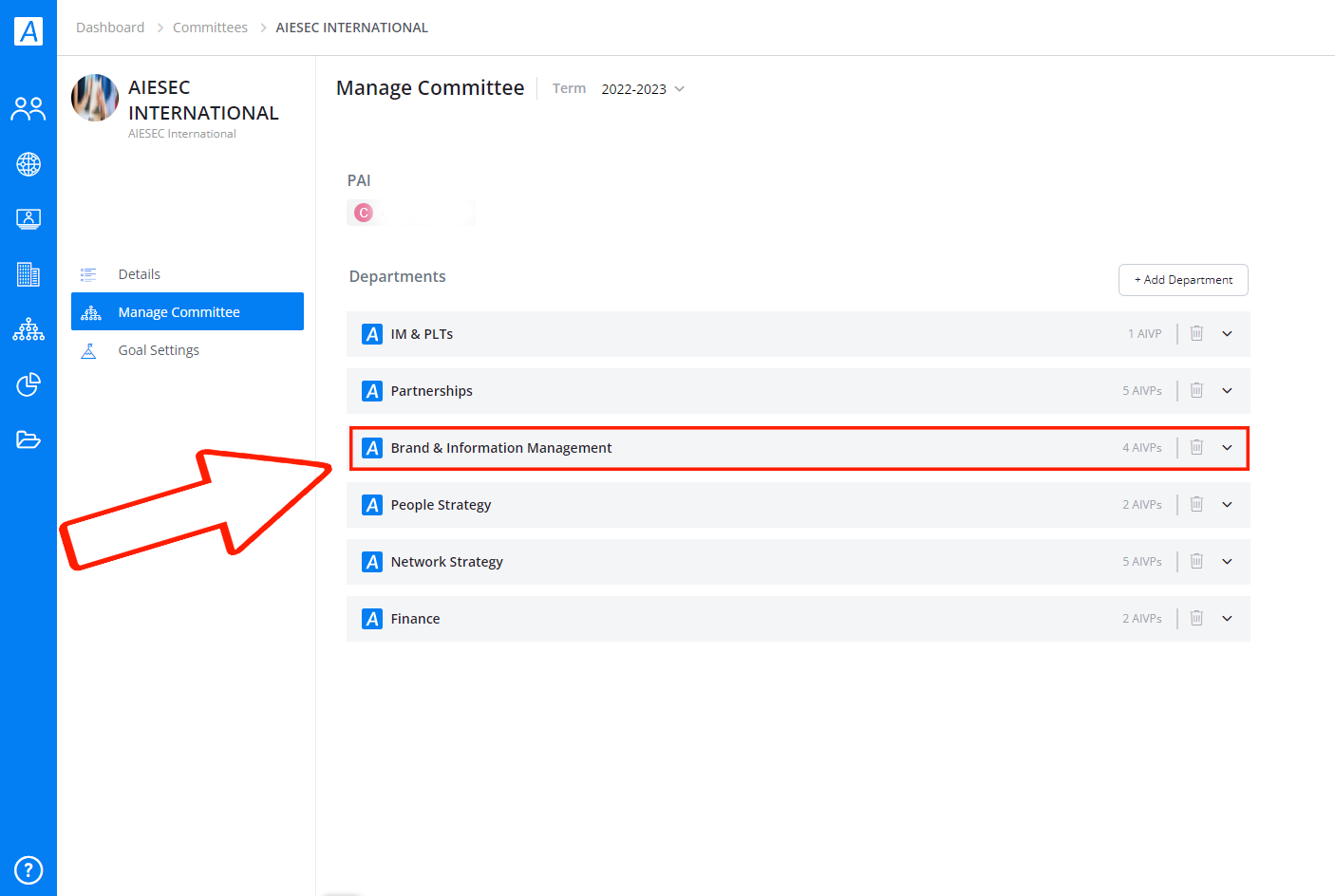The height and width of the screenshot is (896, 1335).
Task: Expand the Finance department
Action: point(1227,618)
